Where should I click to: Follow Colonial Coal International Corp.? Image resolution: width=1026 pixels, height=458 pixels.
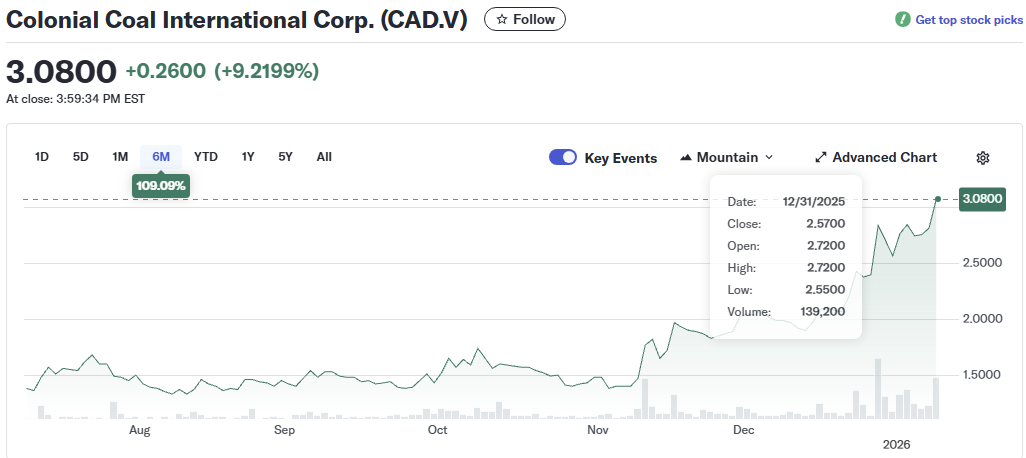[525, 19]
